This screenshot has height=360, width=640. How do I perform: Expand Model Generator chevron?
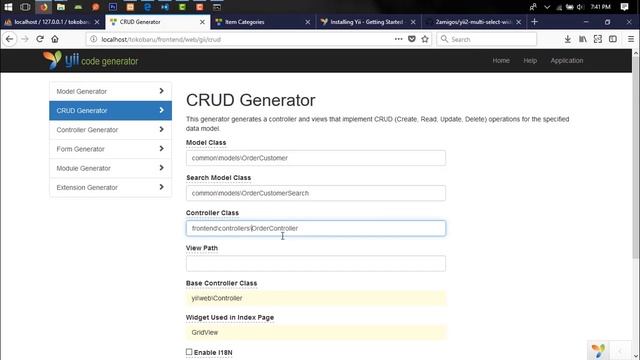[x=162, y=91]
